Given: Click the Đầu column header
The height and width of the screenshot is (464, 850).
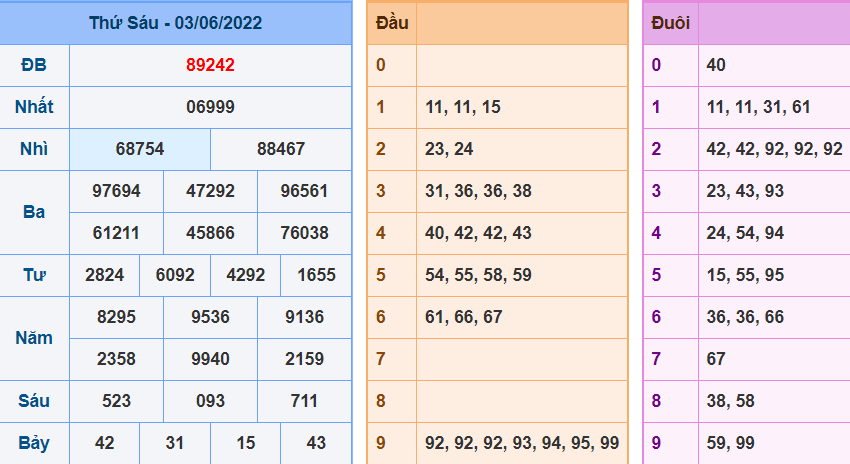Looking at the screenshot, I should (x=392, y=23).
